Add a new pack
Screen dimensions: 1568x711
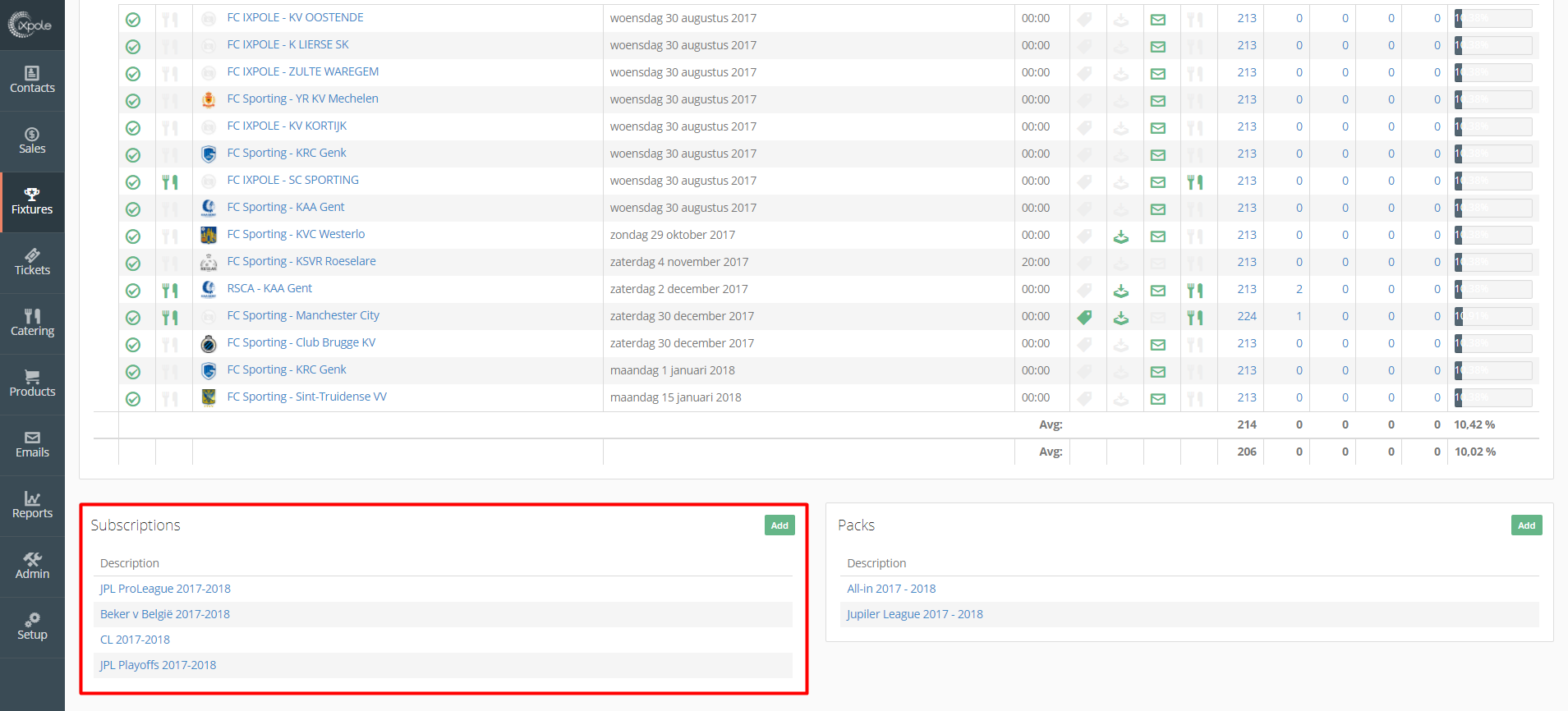click(x=1526, y=525)
